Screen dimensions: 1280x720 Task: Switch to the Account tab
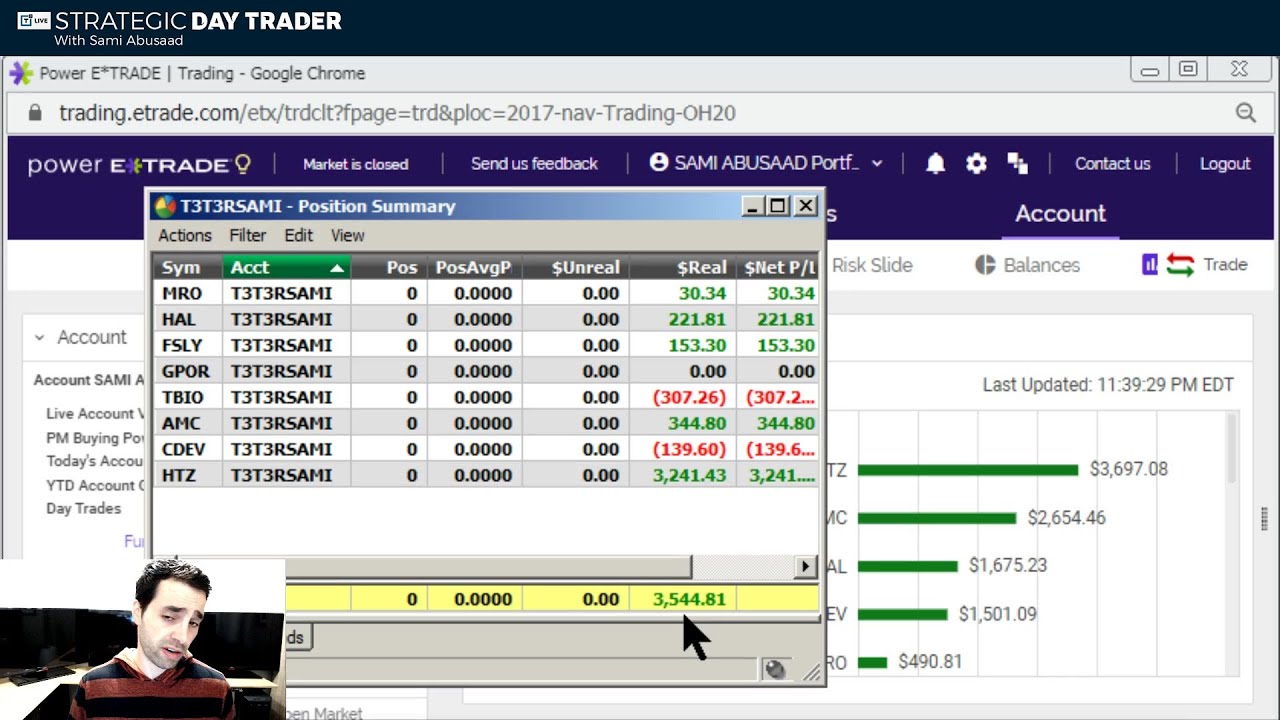click(1060, 213)
